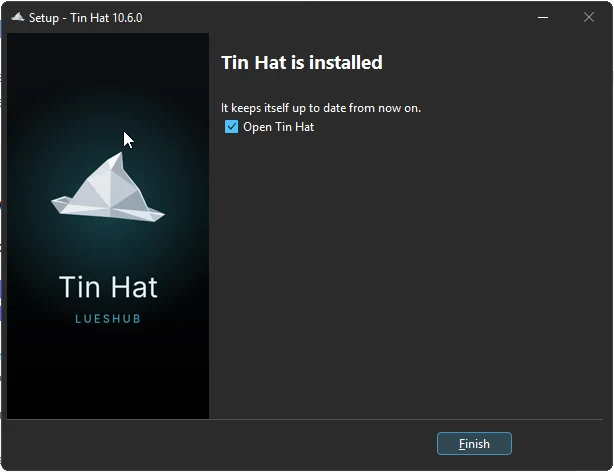The height and width of the screenshot is (472, 614).
Task: Click the LUESHUB text in the banner
Action: (x=108, y=318)
